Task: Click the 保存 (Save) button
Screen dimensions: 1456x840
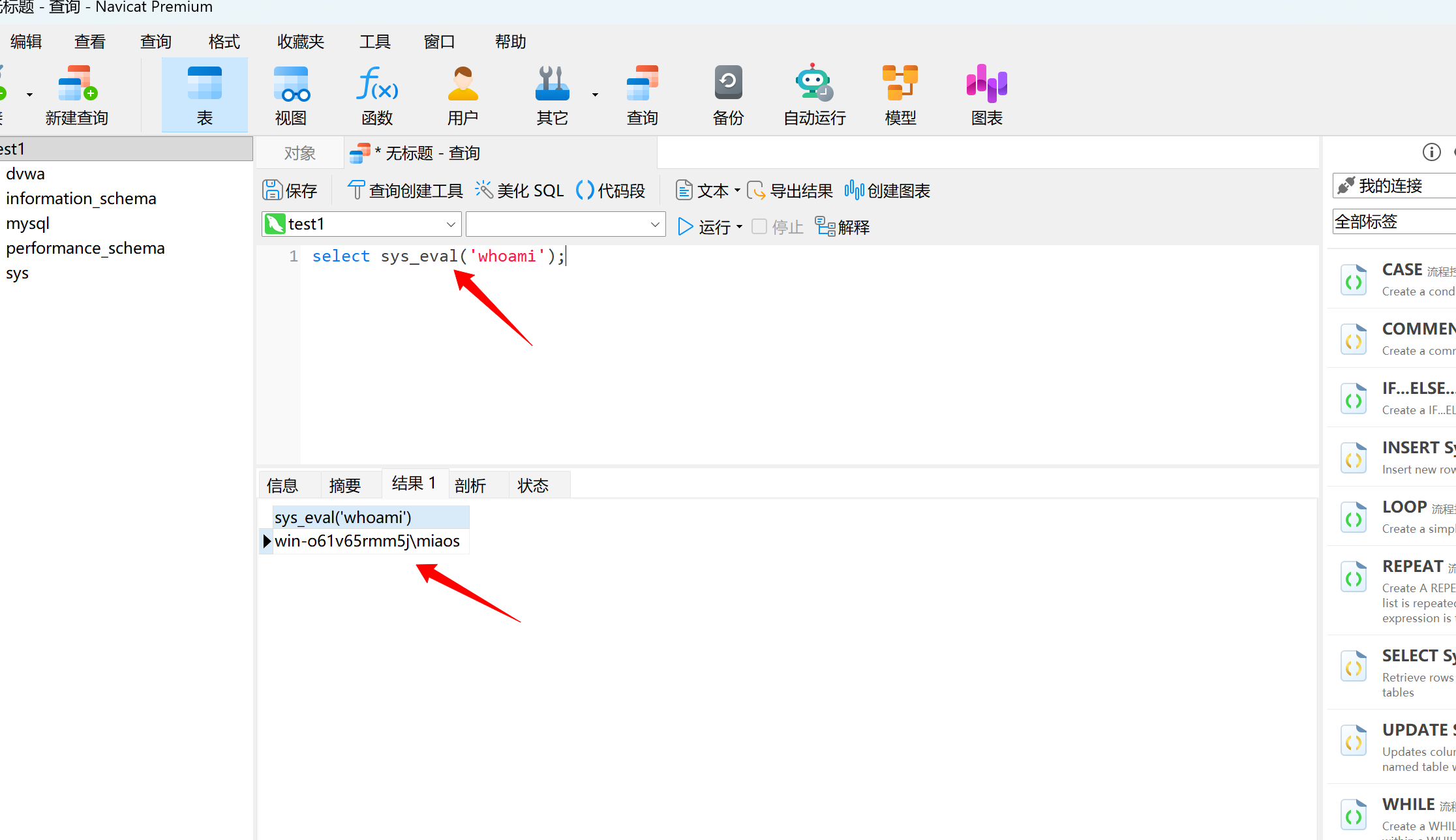Action: 290,190
